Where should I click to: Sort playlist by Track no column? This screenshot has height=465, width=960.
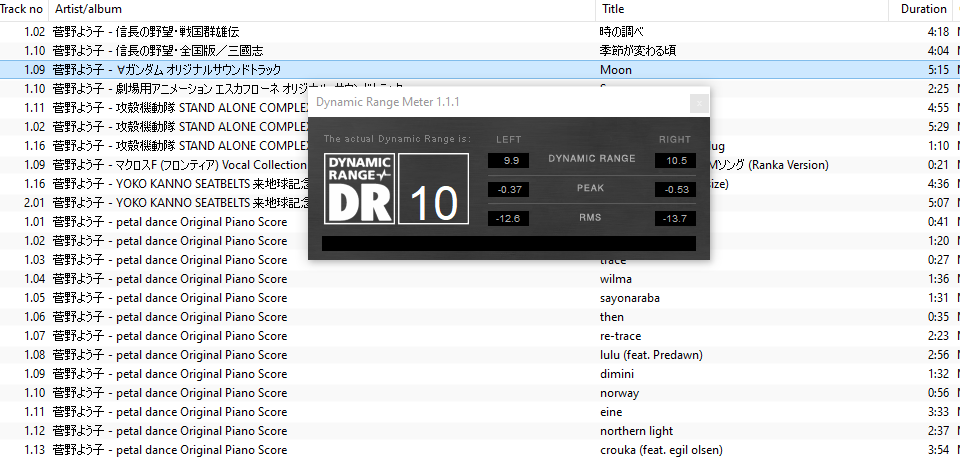23,9
